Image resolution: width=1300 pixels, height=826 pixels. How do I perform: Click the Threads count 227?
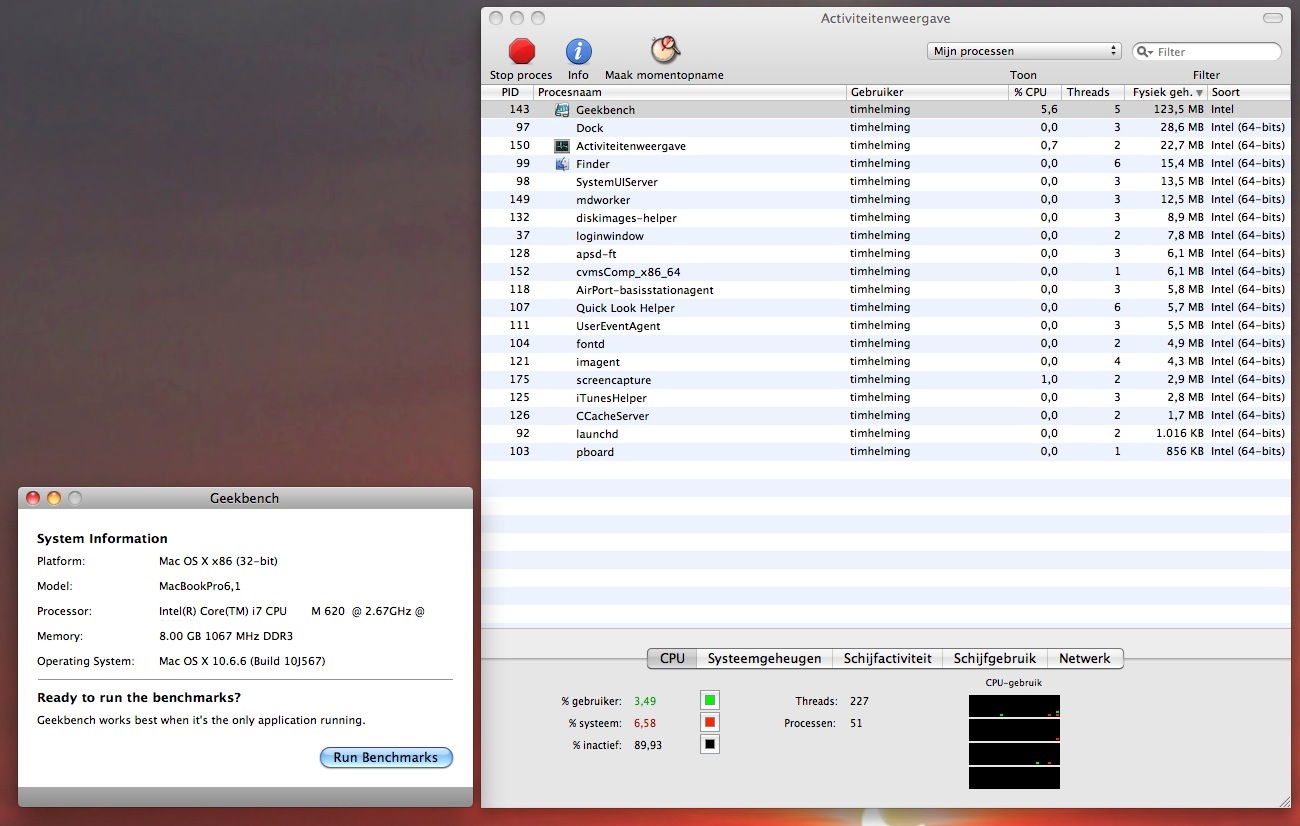point(859,701)
